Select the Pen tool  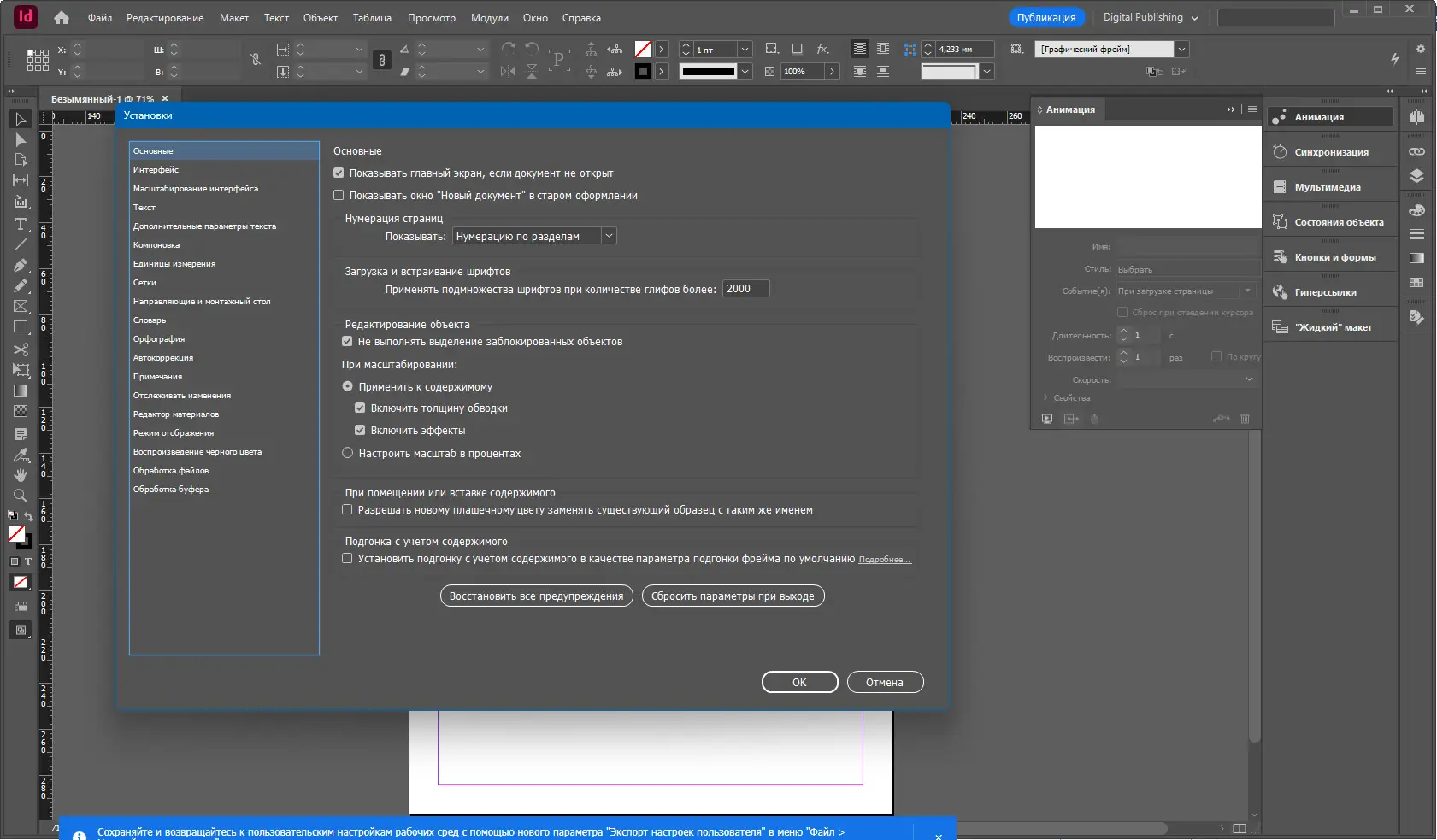[21, 265]
